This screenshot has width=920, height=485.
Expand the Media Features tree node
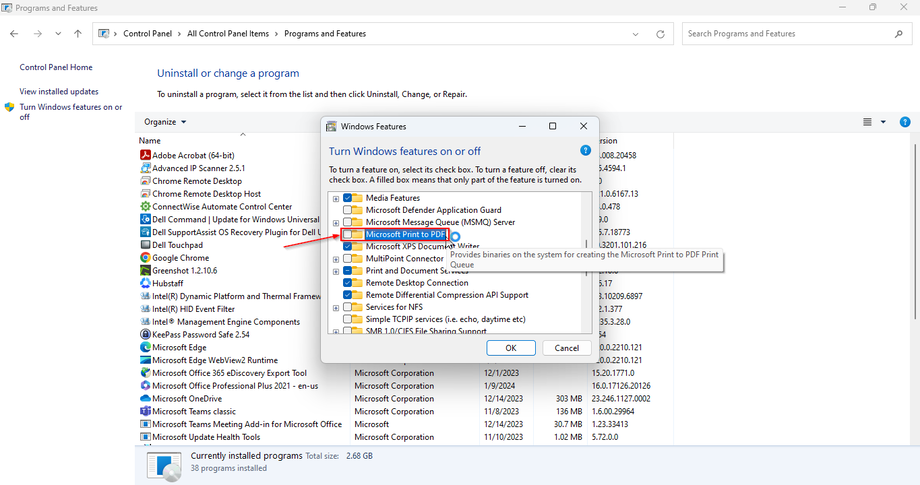coord(336,198)
